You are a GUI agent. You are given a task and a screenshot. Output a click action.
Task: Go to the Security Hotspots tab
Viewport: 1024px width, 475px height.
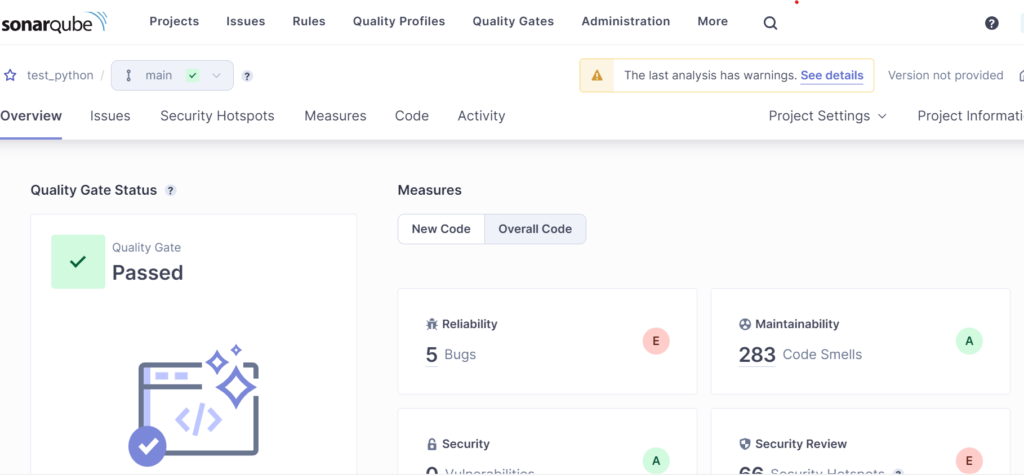217,116
